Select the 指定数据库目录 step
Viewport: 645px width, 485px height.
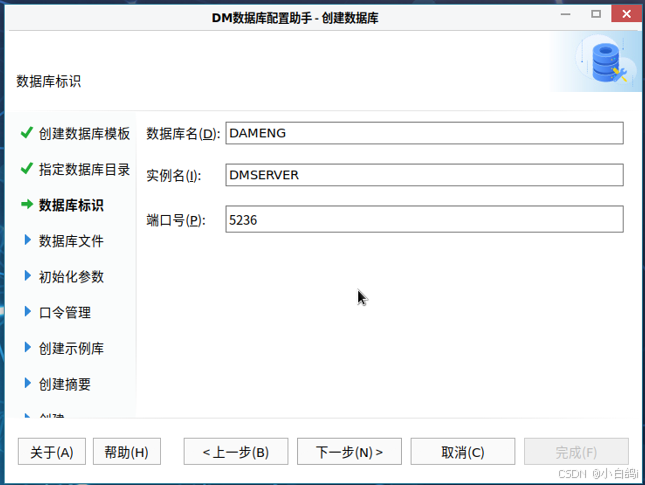tap(84, 169)
